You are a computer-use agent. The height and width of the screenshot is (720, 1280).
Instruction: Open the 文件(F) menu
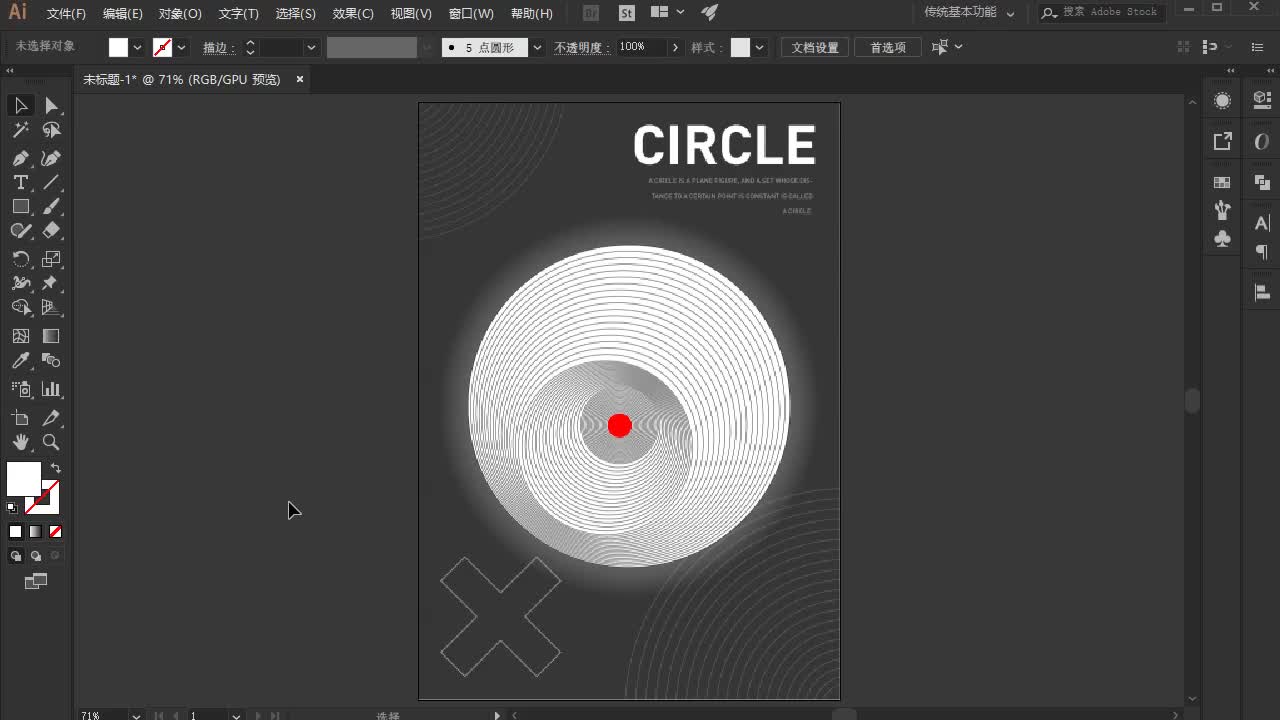[66, 13]
